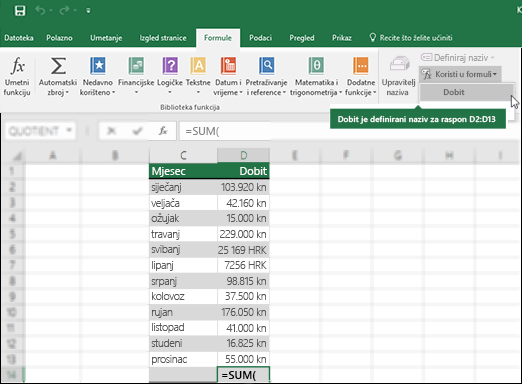Switch to the Polazno tab
This screenshot has width=522, height=384.
click(59, 38)
